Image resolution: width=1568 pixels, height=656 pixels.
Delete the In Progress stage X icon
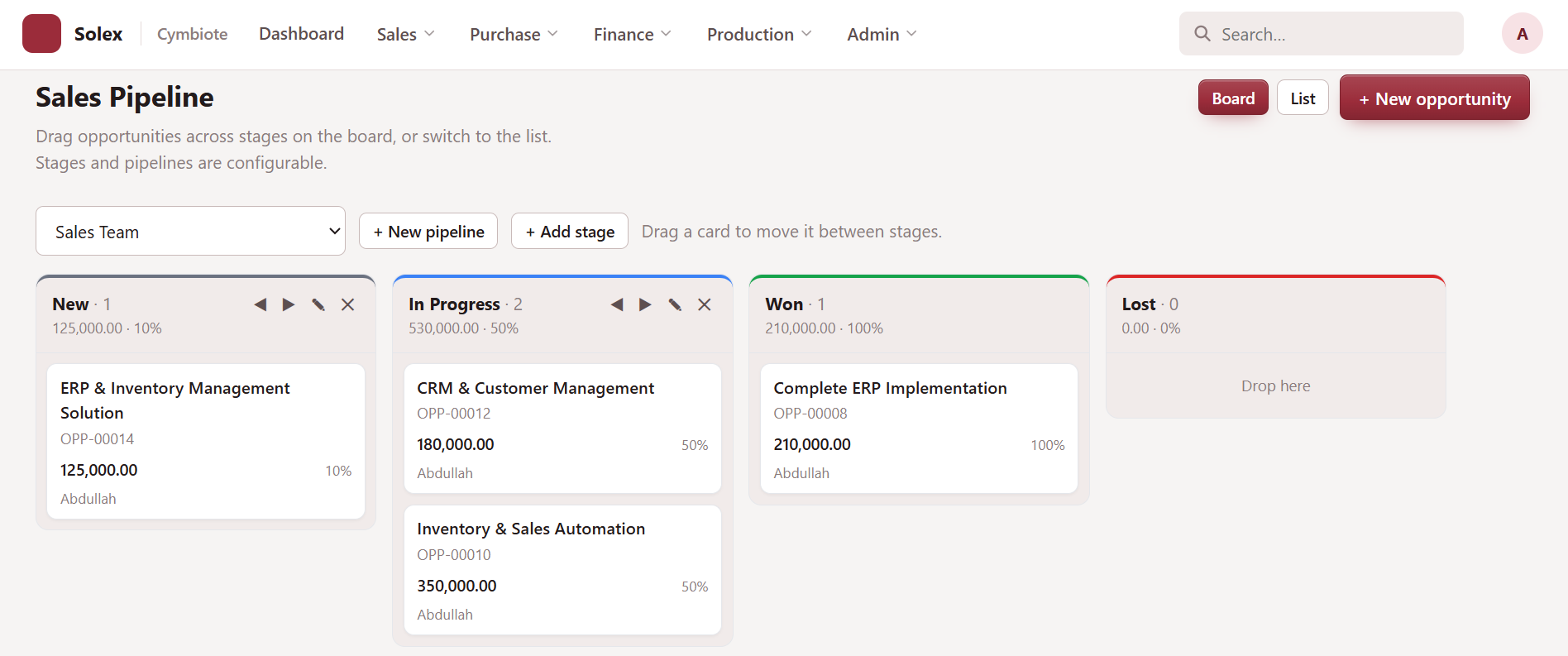pyautogui.click(x=705, y=304)
